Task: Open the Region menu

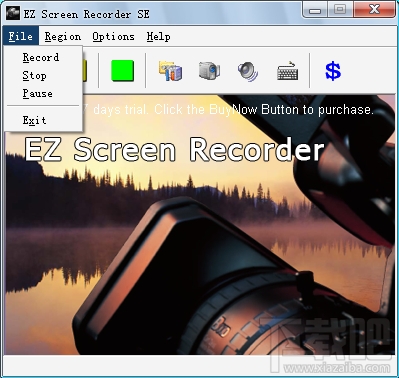Action: [63, 36]
